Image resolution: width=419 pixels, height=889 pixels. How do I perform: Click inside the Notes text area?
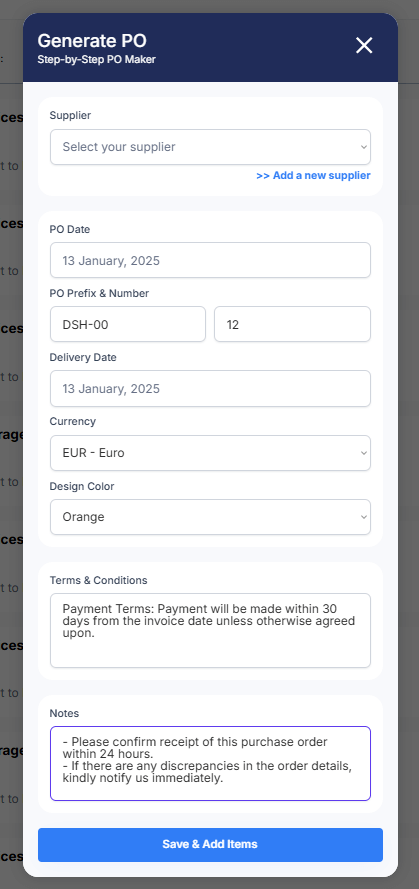(x=210, y=764)
